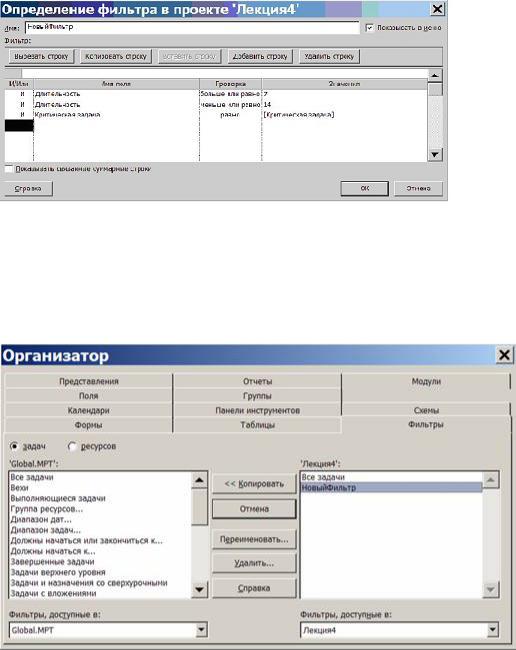Image resolution: width=516 pixels, height=650 pixels.
Task: Select 'Критическая задача' field name cell
Action: click(116, 114)
